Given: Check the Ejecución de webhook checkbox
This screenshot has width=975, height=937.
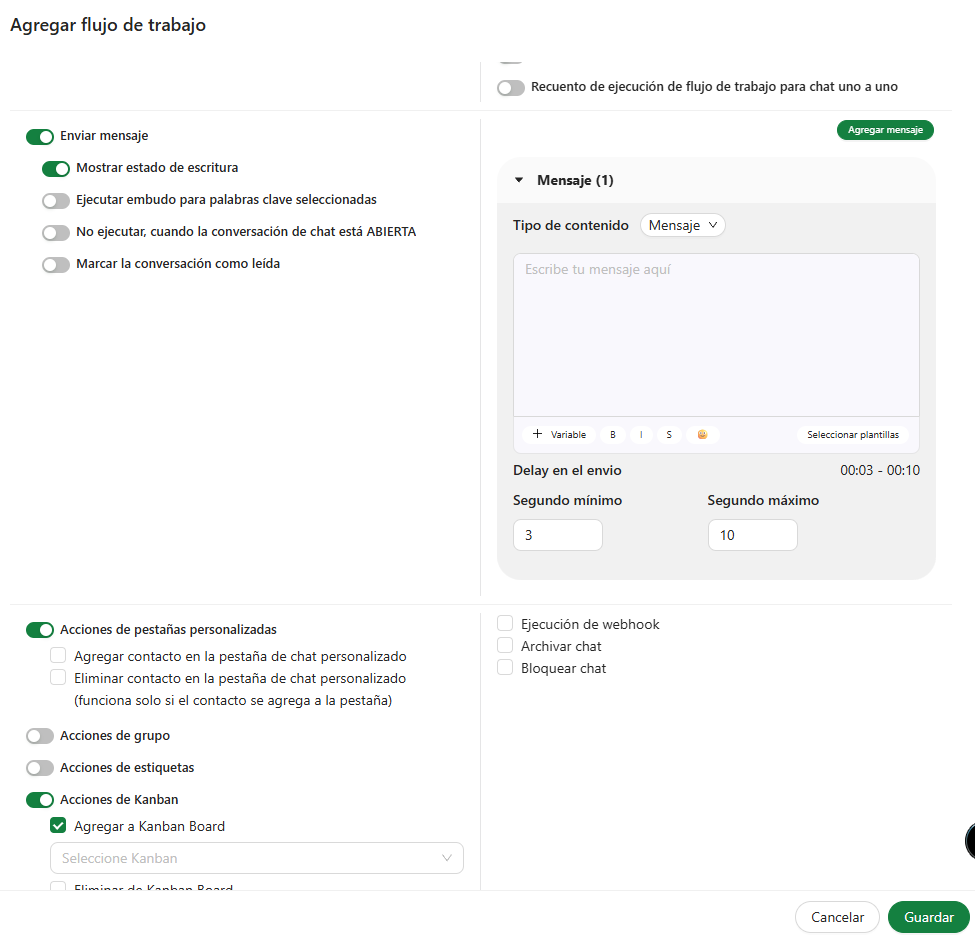Looking at the screenshot, I should point(505,624).
